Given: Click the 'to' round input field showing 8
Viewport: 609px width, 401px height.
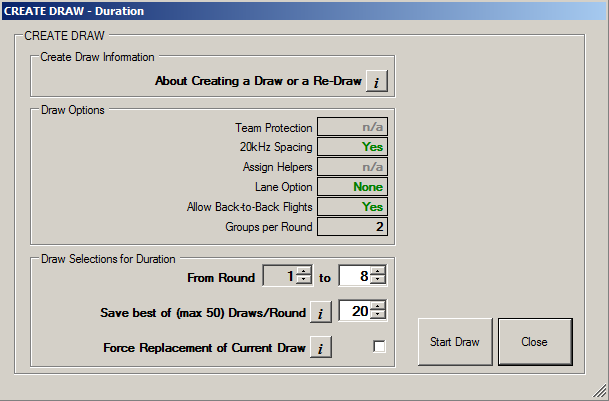Looking at the screenshot, I should tap(355, 276).
